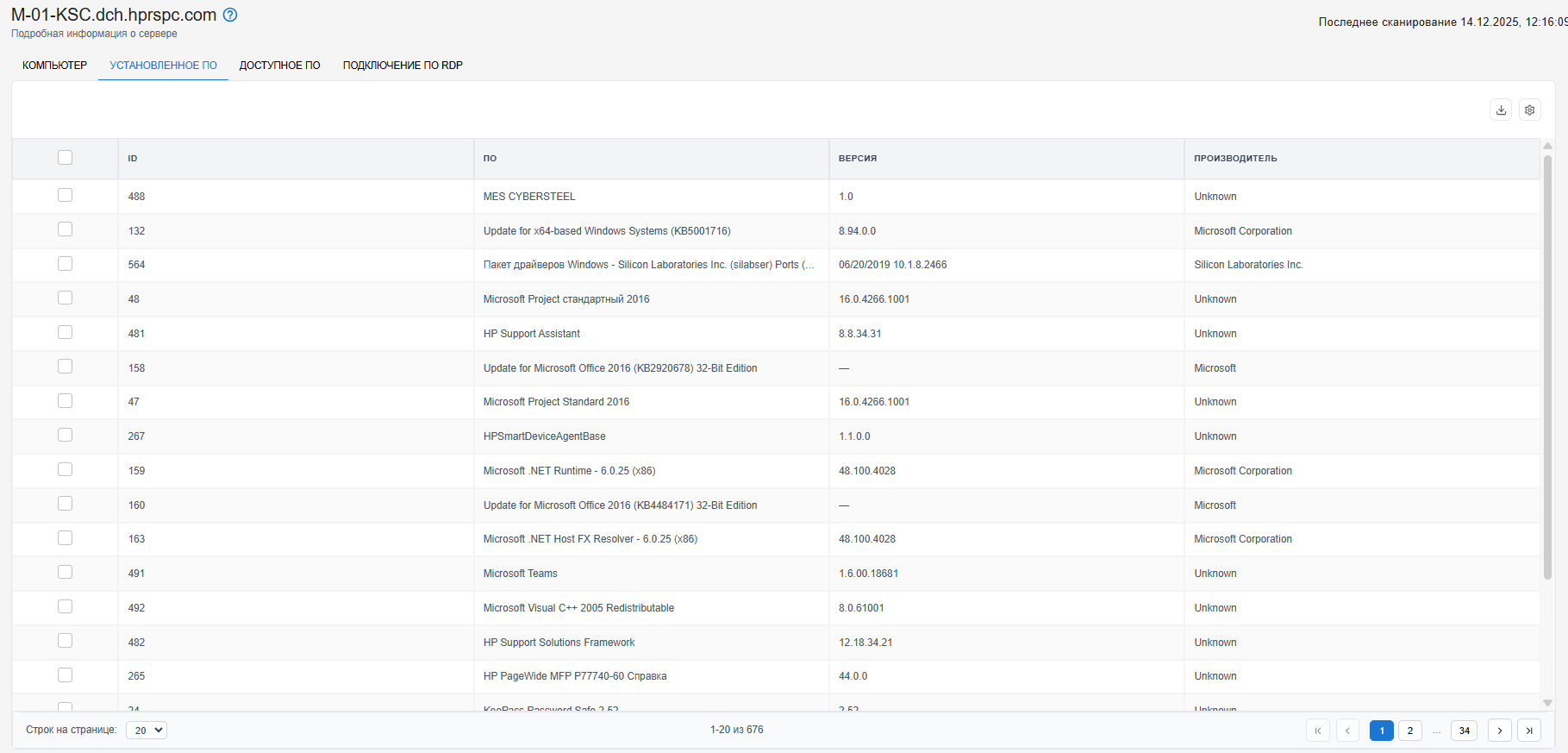
Task: Click HP PageWide MFP P77740-60 Справка
Action: [x=575, y=676]
